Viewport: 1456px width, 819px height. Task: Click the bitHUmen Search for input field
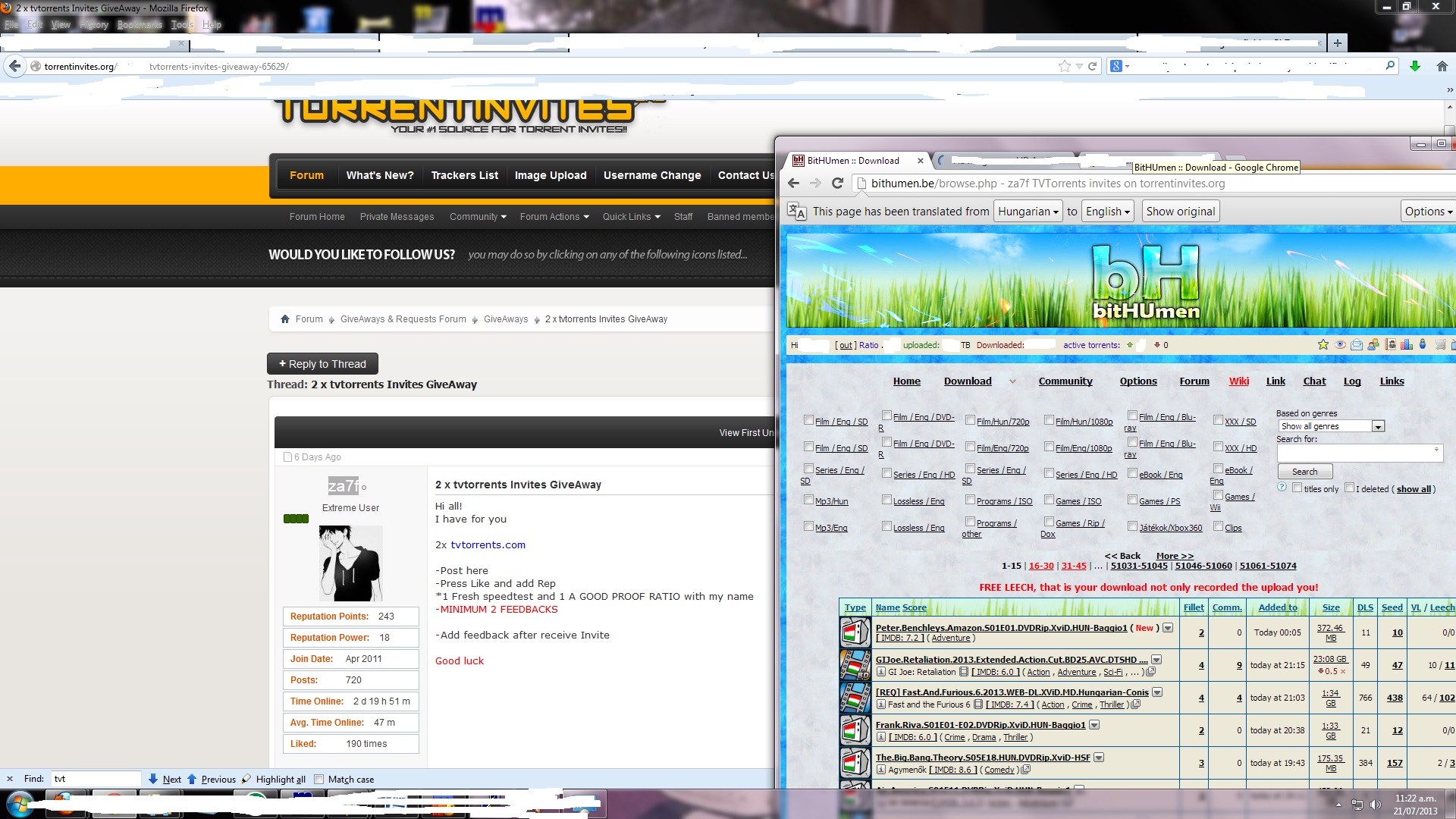1360,453
